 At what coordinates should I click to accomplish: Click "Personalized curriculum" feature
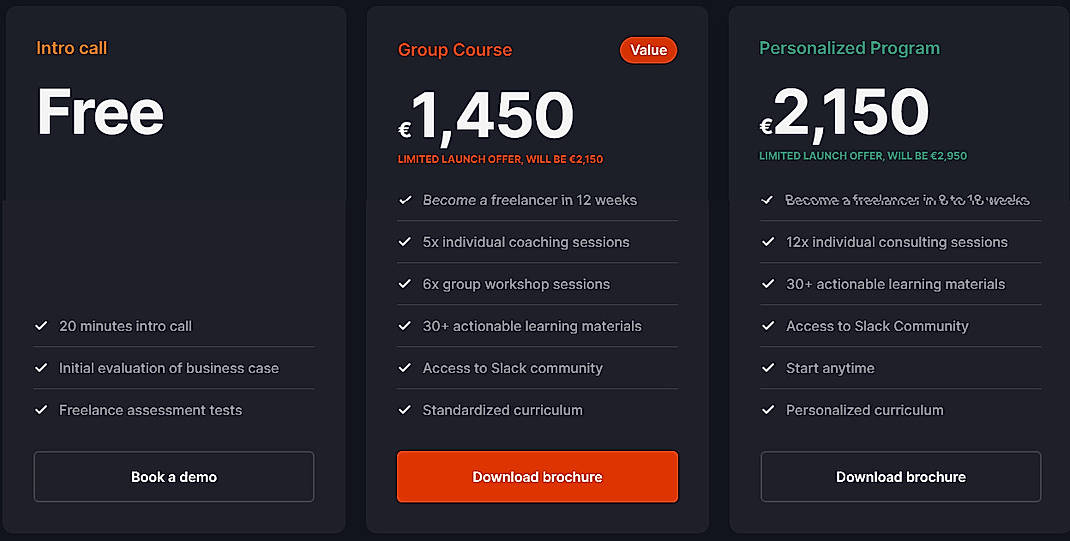point(865,410)
